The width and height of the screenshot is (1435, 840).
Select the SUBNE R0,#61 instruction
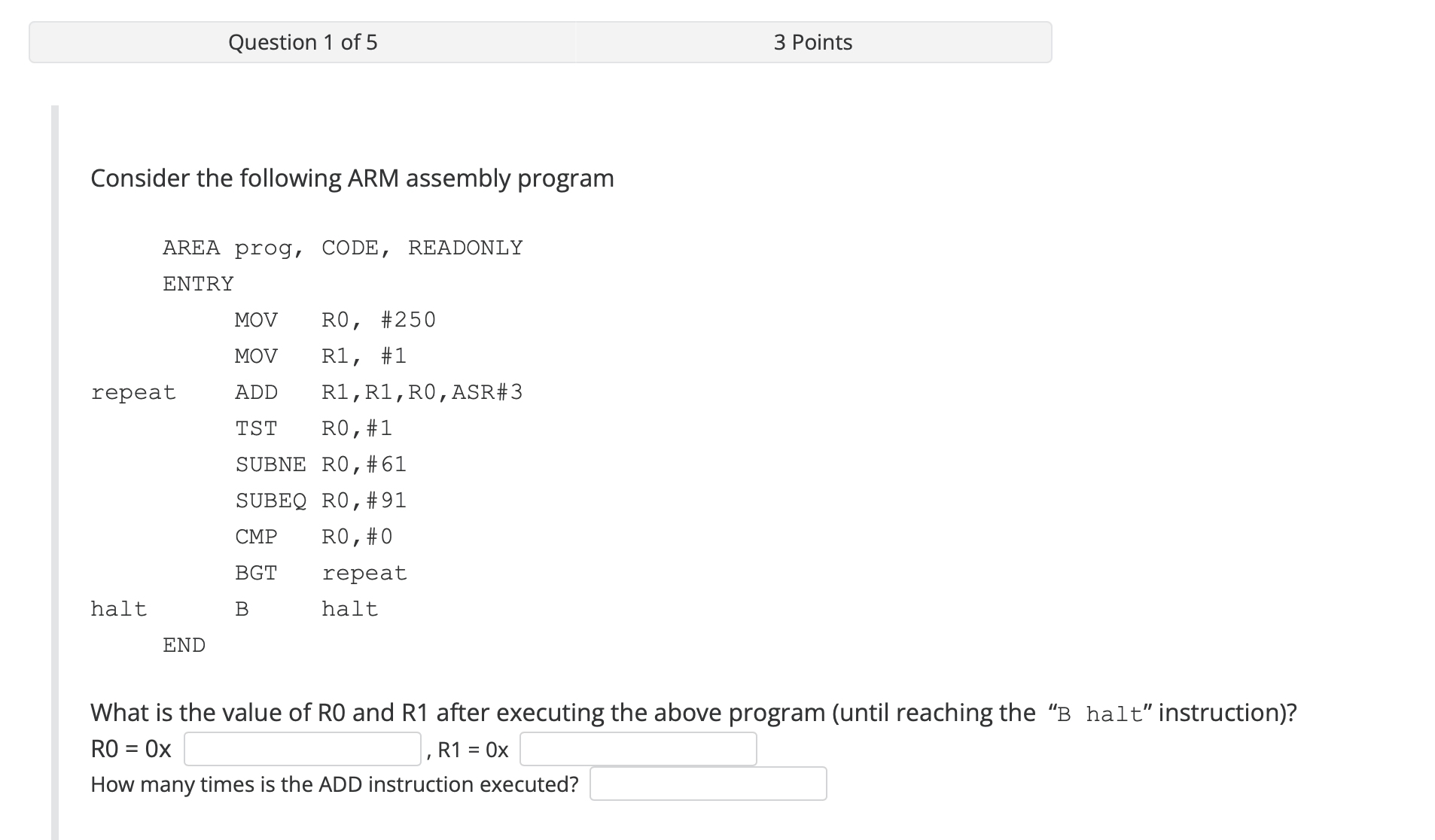320,464
